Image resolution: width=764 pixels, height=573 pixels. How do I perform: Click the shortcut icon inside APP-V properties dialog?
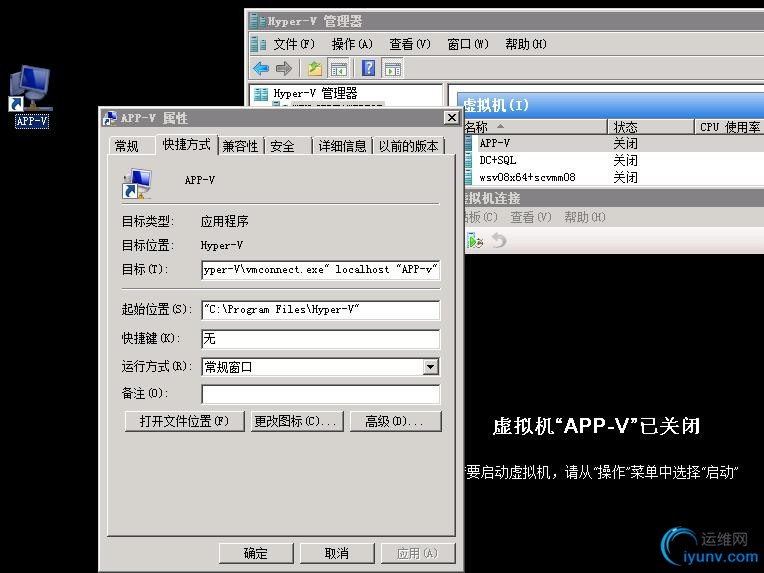[x=137, y=184]
